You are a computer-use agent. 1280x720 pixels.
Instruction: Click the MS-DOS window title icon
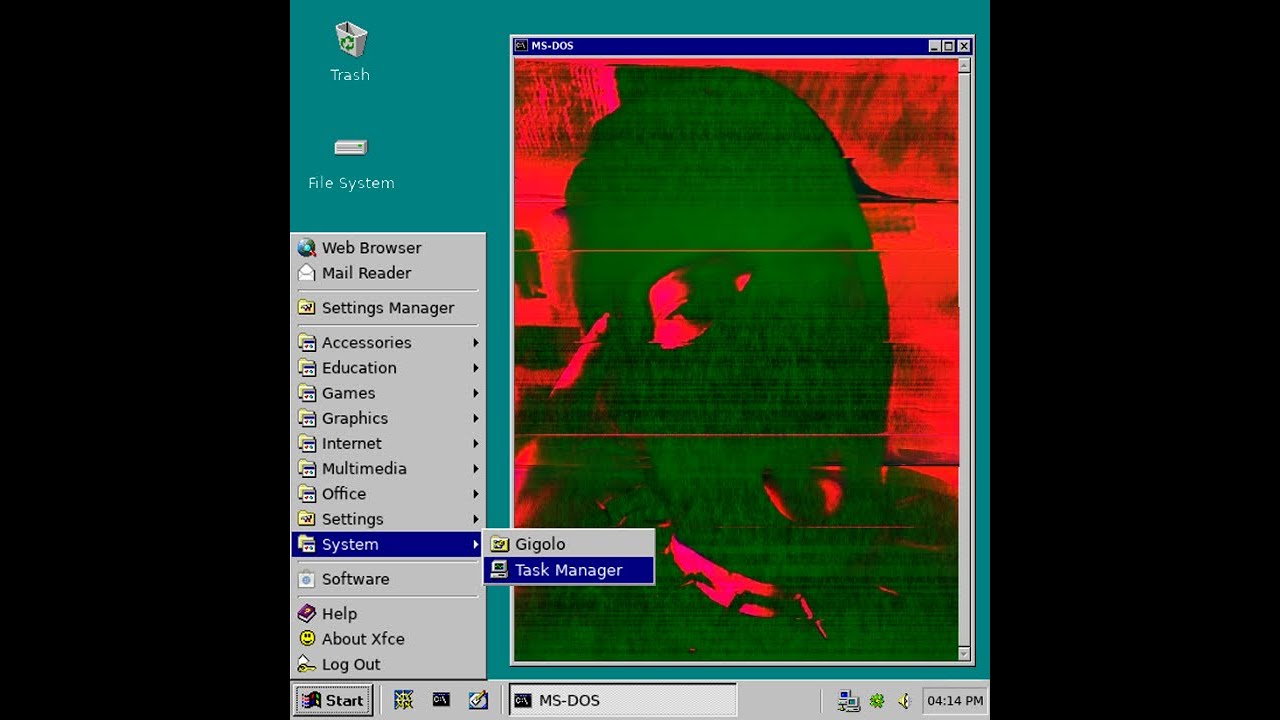point(521,46)
